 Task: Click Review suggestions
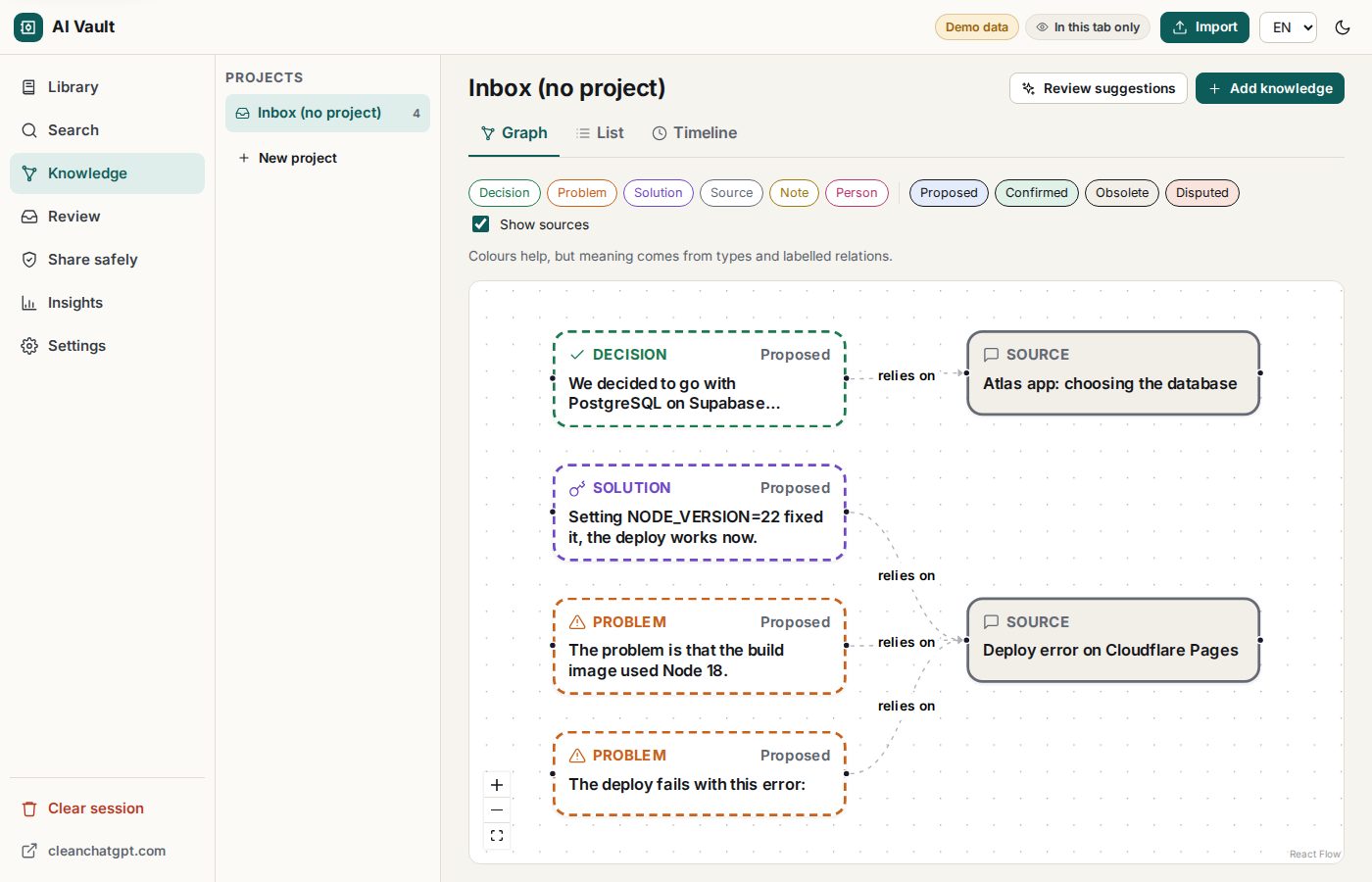coord(1098,88)
